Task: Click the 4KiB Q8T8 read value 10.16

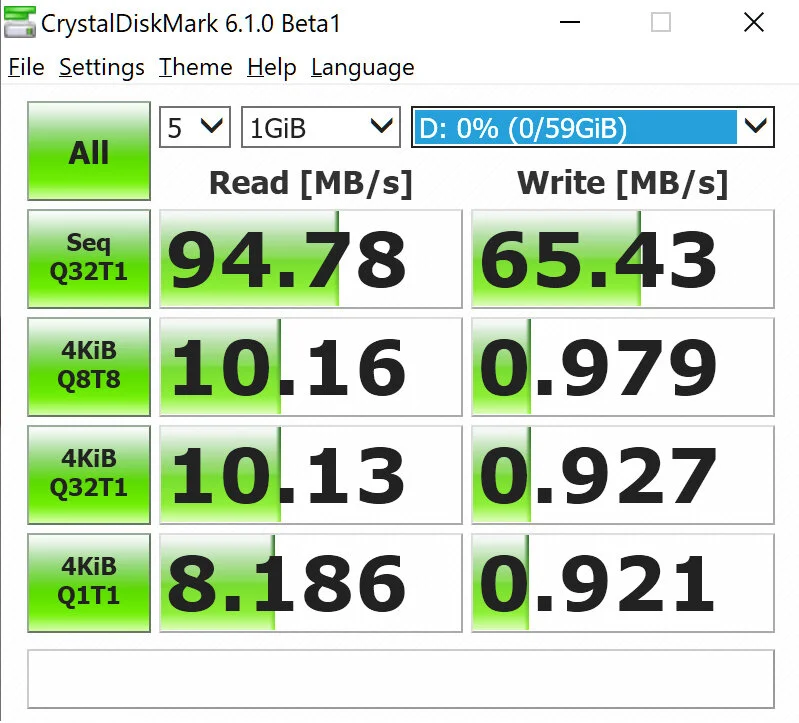Action: click(311, 366)
